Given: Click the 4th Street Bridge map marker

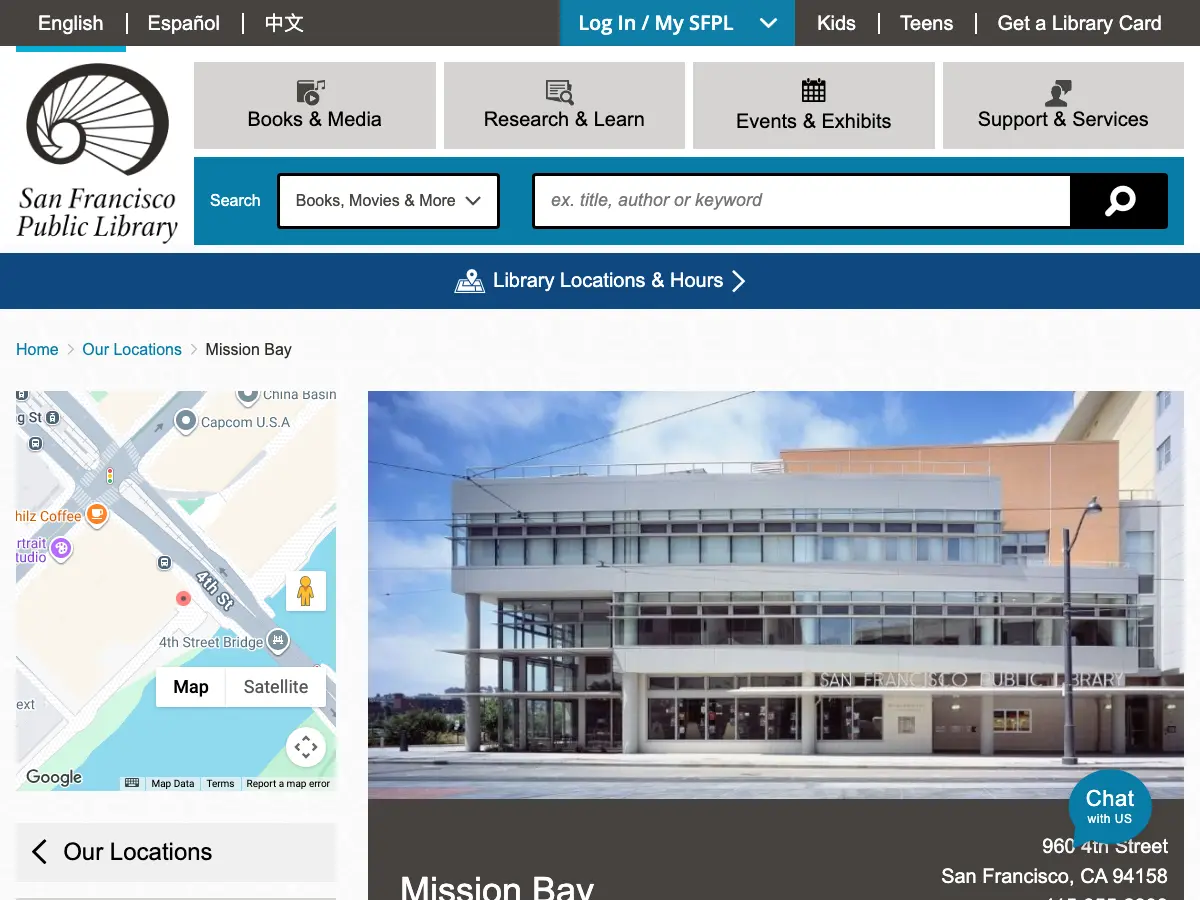Looking at the screenshot, I should 278,640.
